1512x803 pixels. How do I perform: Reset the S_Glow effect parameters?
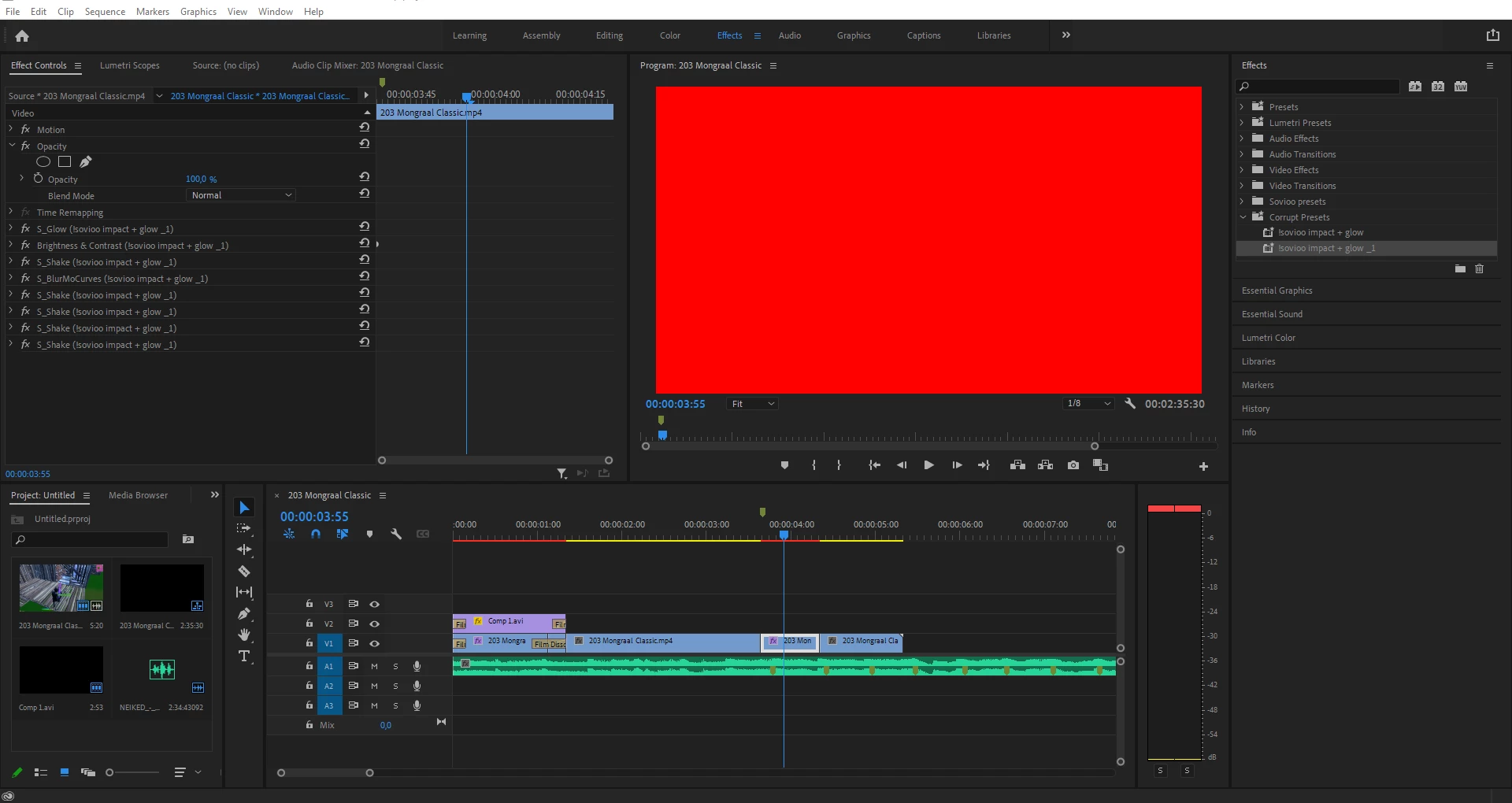click(364, 227)
